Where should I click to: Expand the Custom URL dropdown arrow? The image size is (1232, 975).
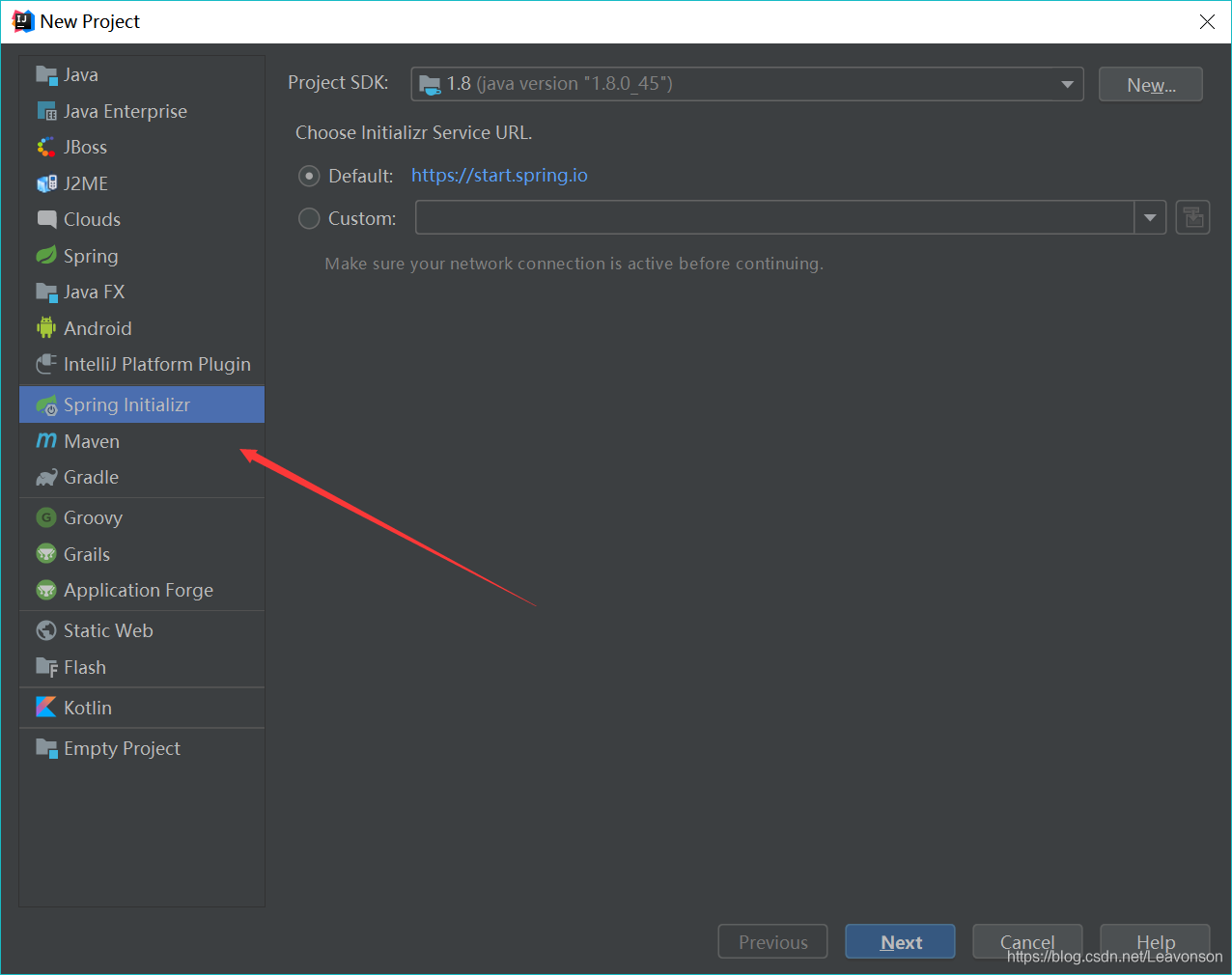pyautogui.click(x=1150, y=217)
